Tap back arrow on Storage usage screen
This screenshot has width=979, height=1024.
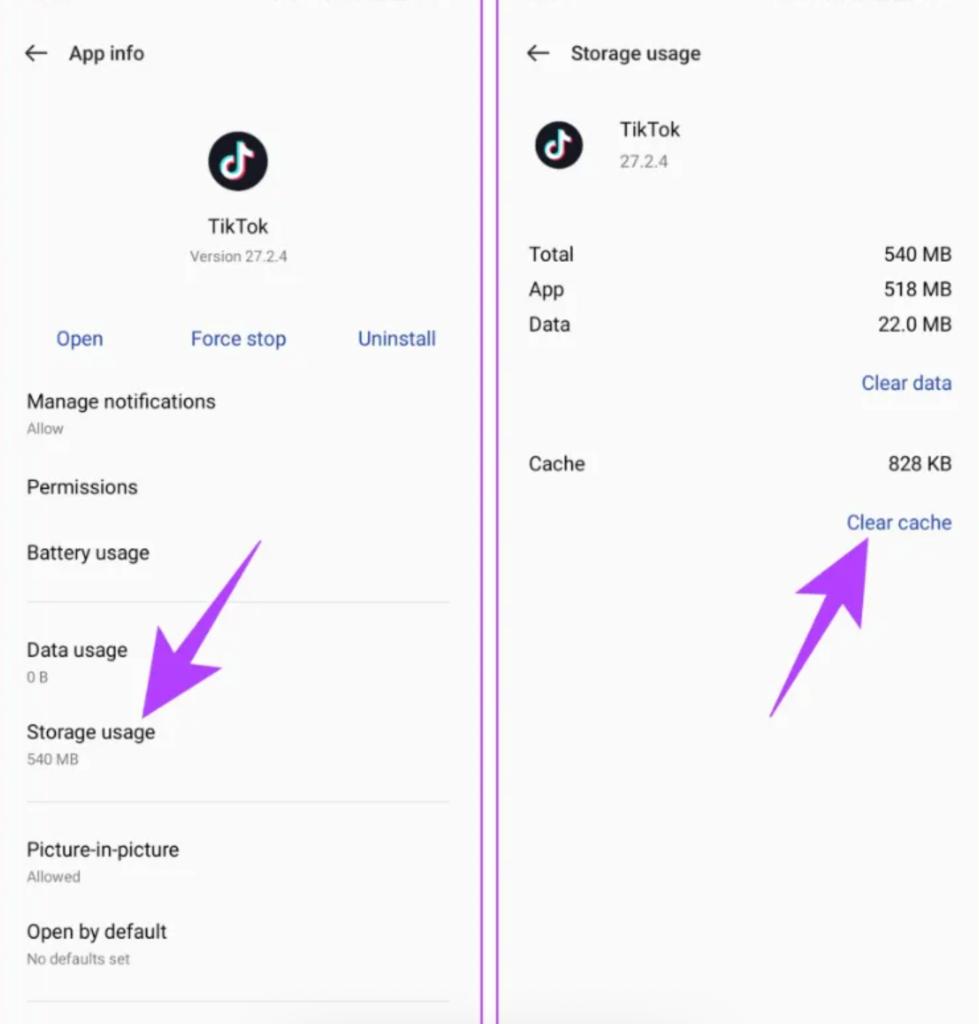click(x=539, y=54)
